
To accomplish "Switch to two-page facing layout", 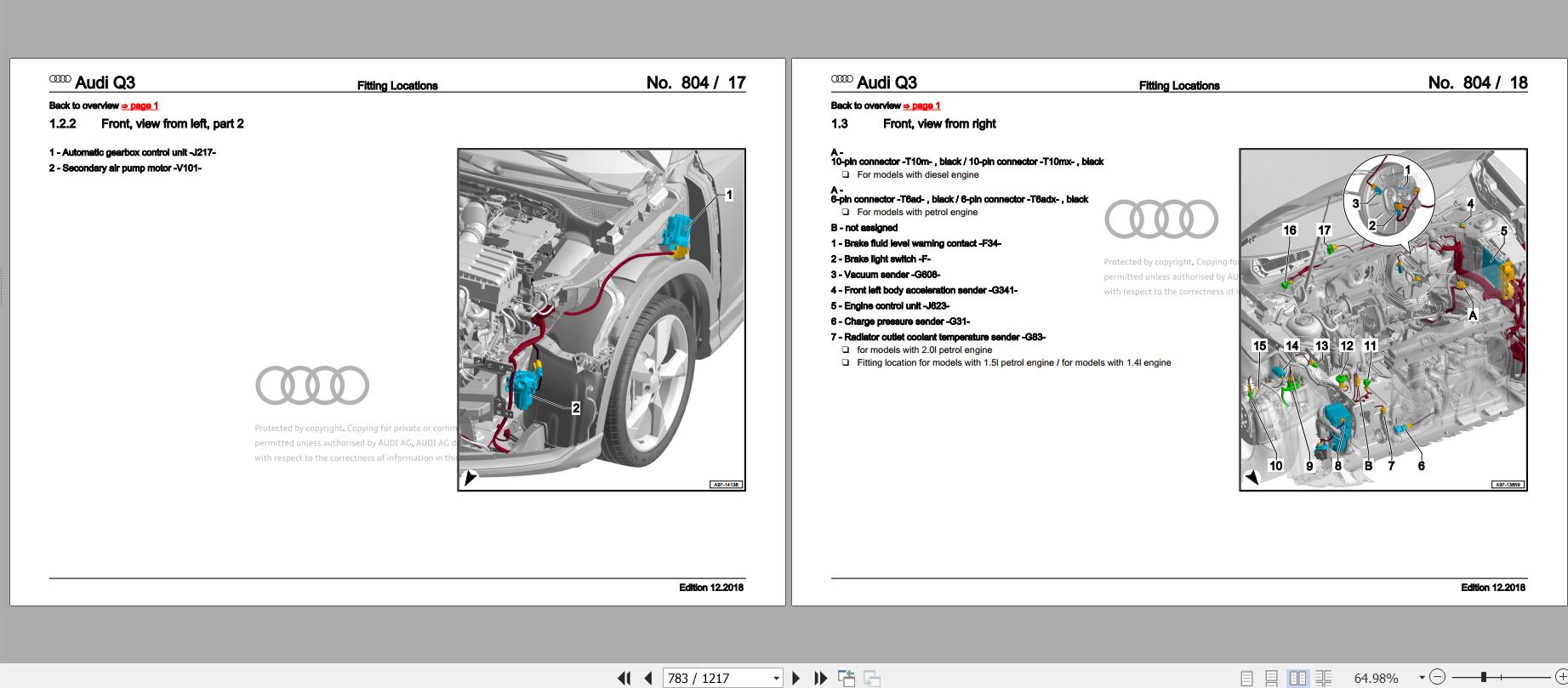I will [1297, 678].
